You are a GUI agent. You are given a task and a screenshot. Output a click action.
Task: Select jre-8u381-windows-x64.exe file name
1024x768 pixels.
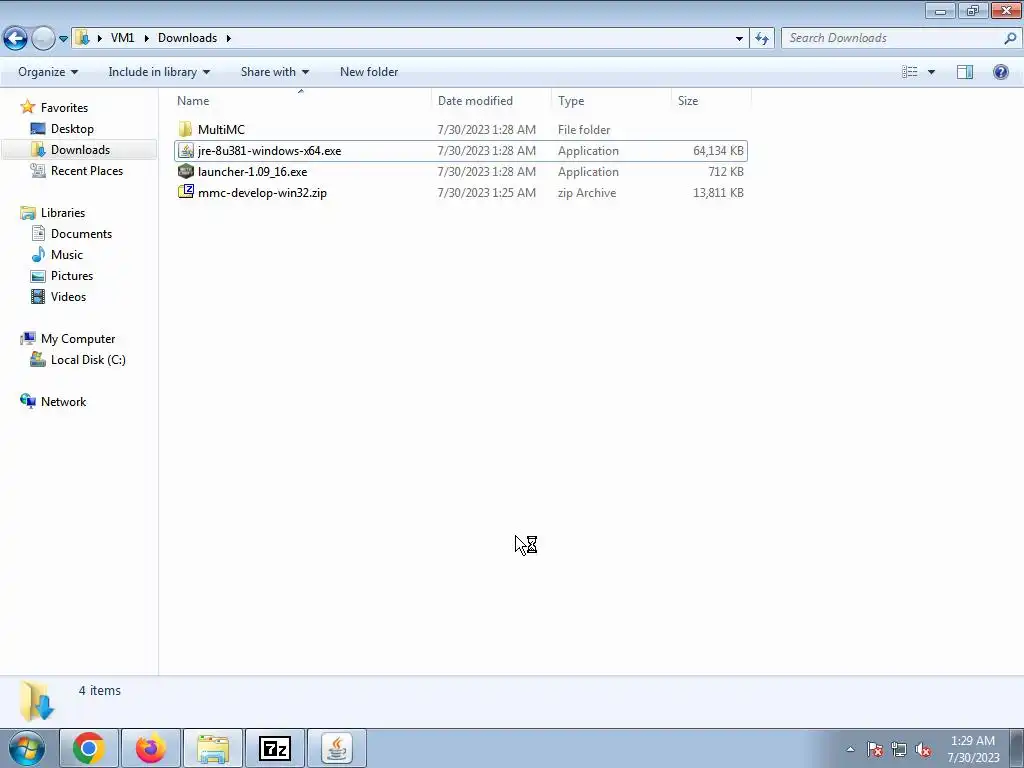click(x=270, y=151)
